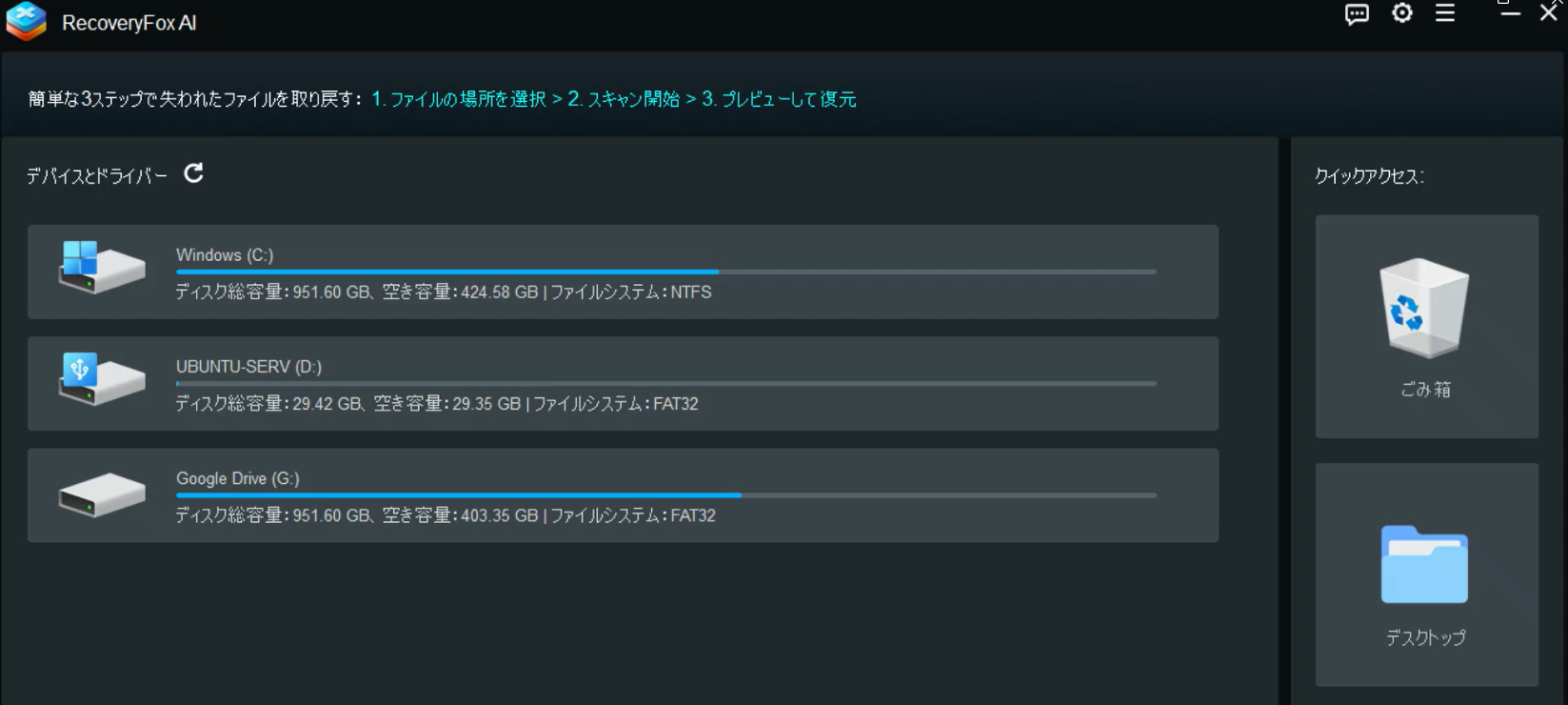Select the recycle bin (ごみ箱) quick access
This screenshot has width=1568, height=705.
[x=1425, y=326]
